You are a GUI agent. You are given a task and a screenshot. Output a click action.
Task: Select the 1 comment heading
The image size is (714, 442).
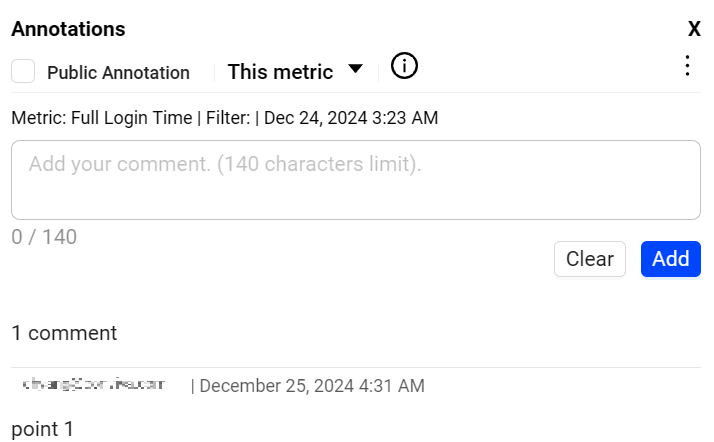[64, 333]
